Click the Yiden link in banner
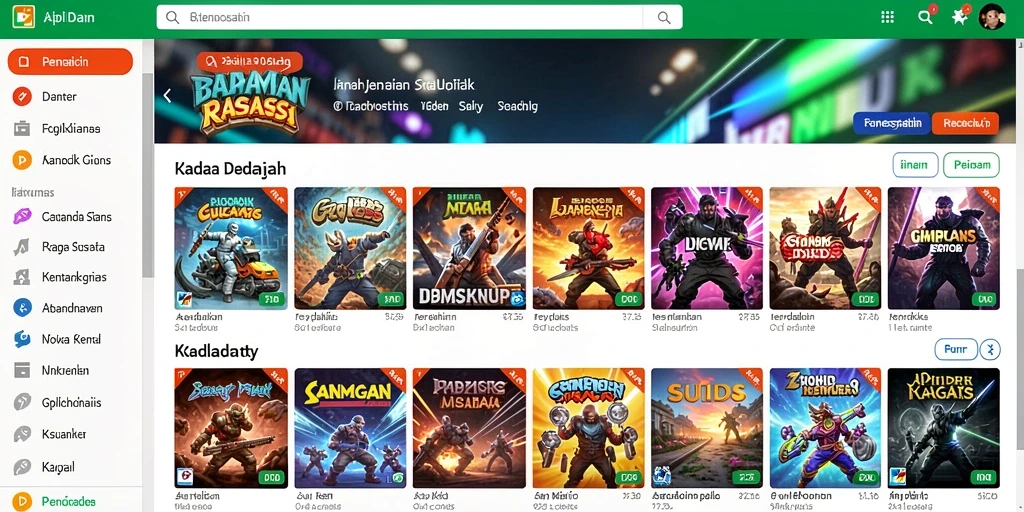This screenshot has width=1024, height=512. click(434, 106)
